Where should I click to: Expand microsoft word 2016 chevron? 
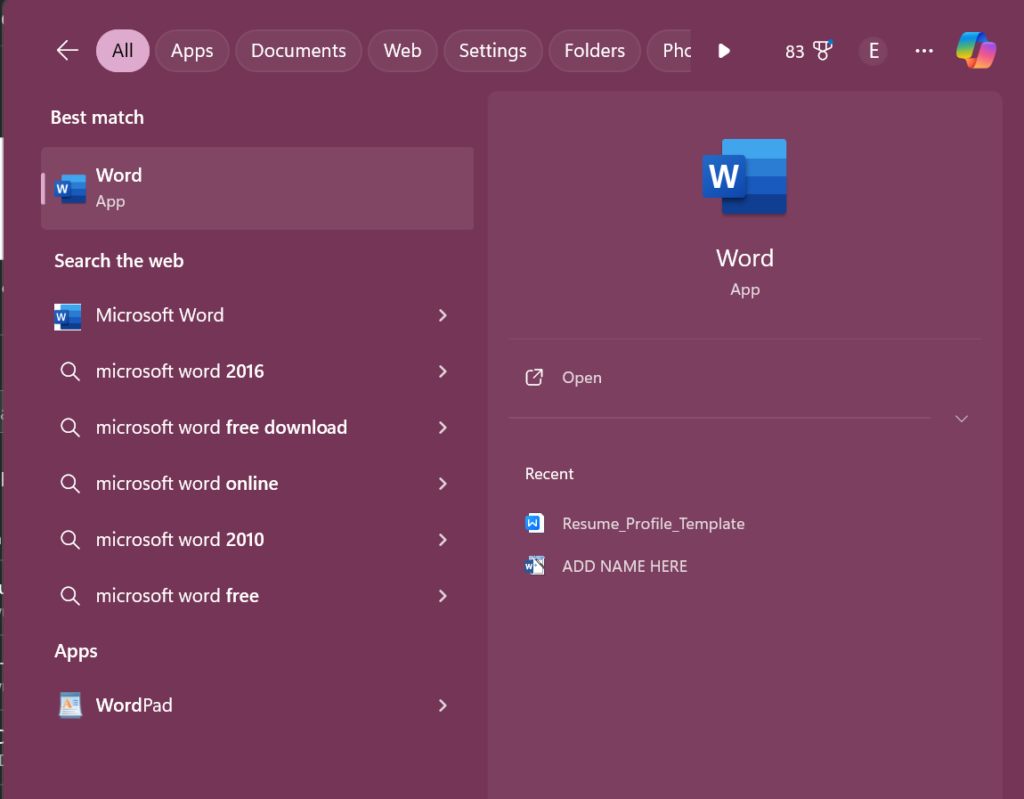point(443,372)
